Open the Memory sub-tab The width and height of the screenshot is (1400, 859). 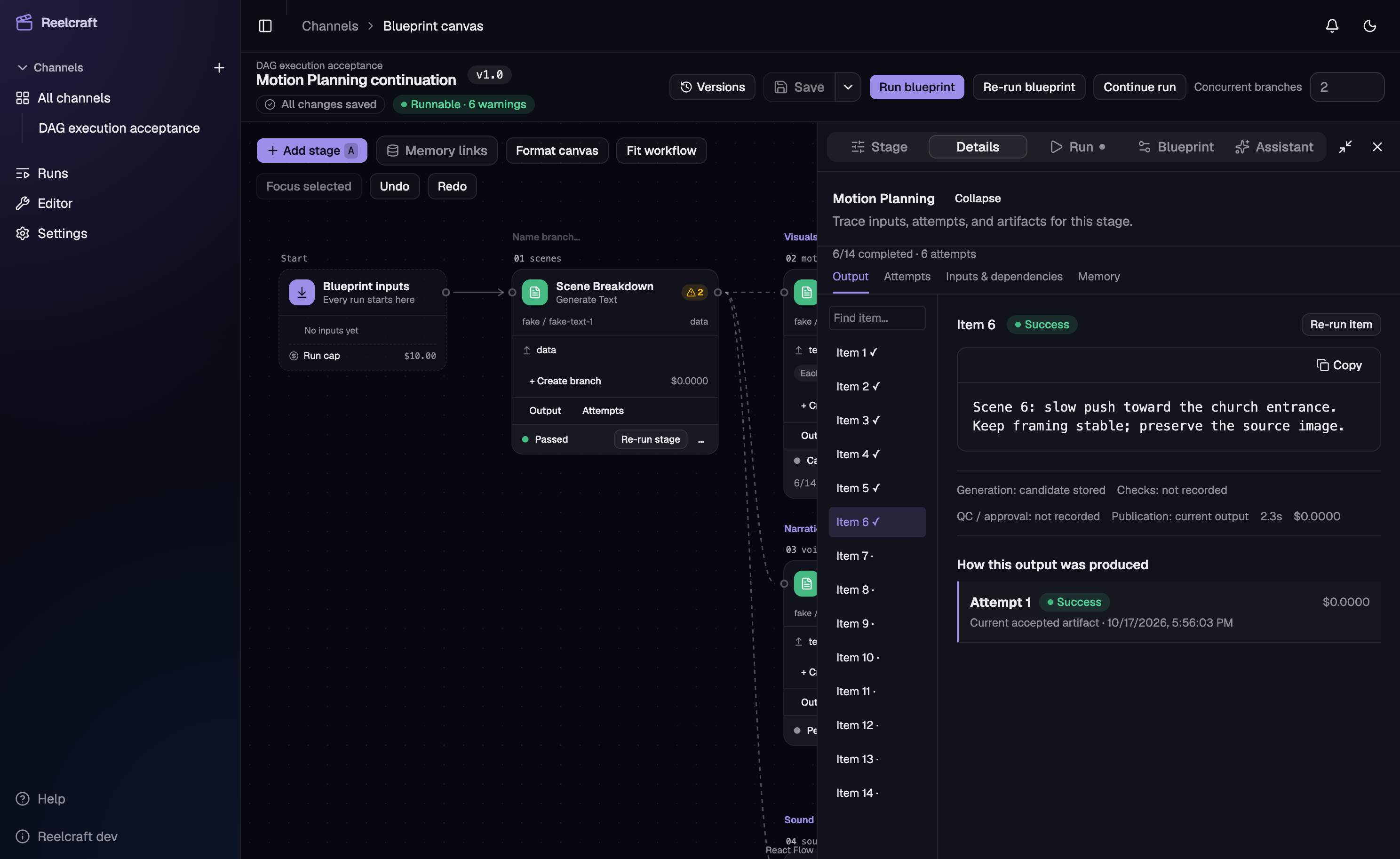1098,276
